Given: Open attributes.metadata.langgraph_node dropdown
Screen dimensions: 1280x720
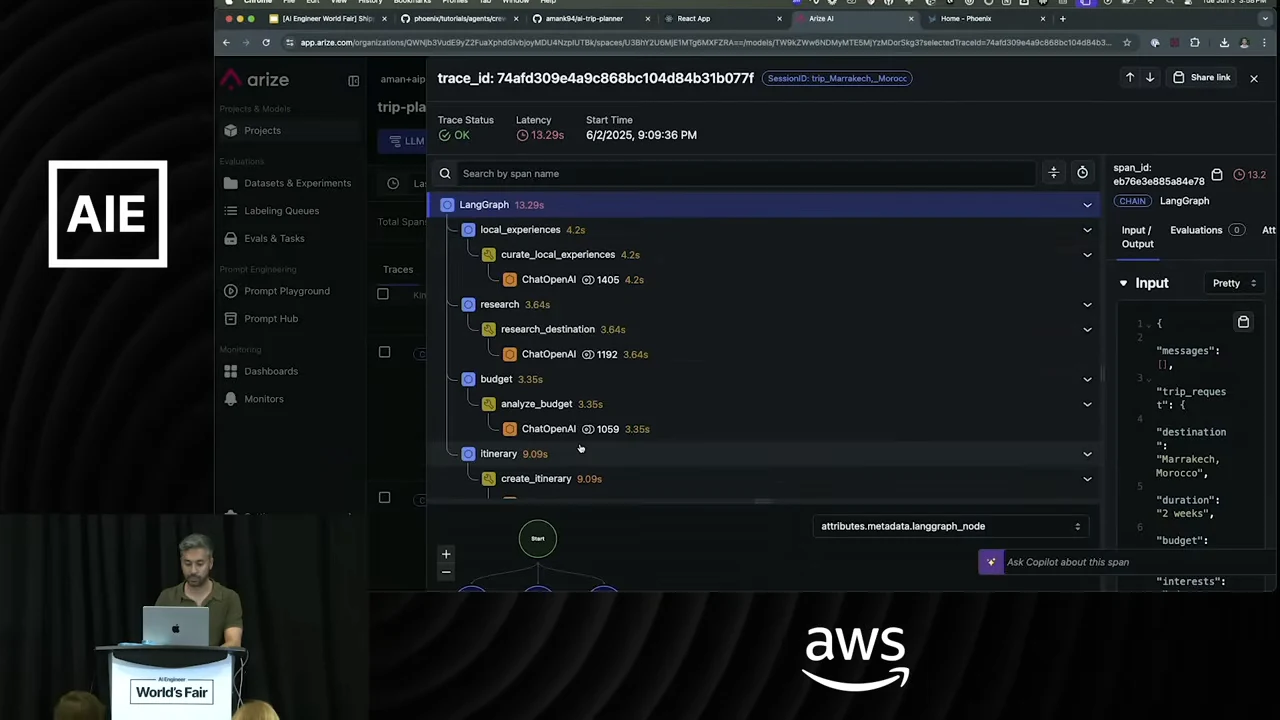Looking at the screenshot, I should click(950, 526).
